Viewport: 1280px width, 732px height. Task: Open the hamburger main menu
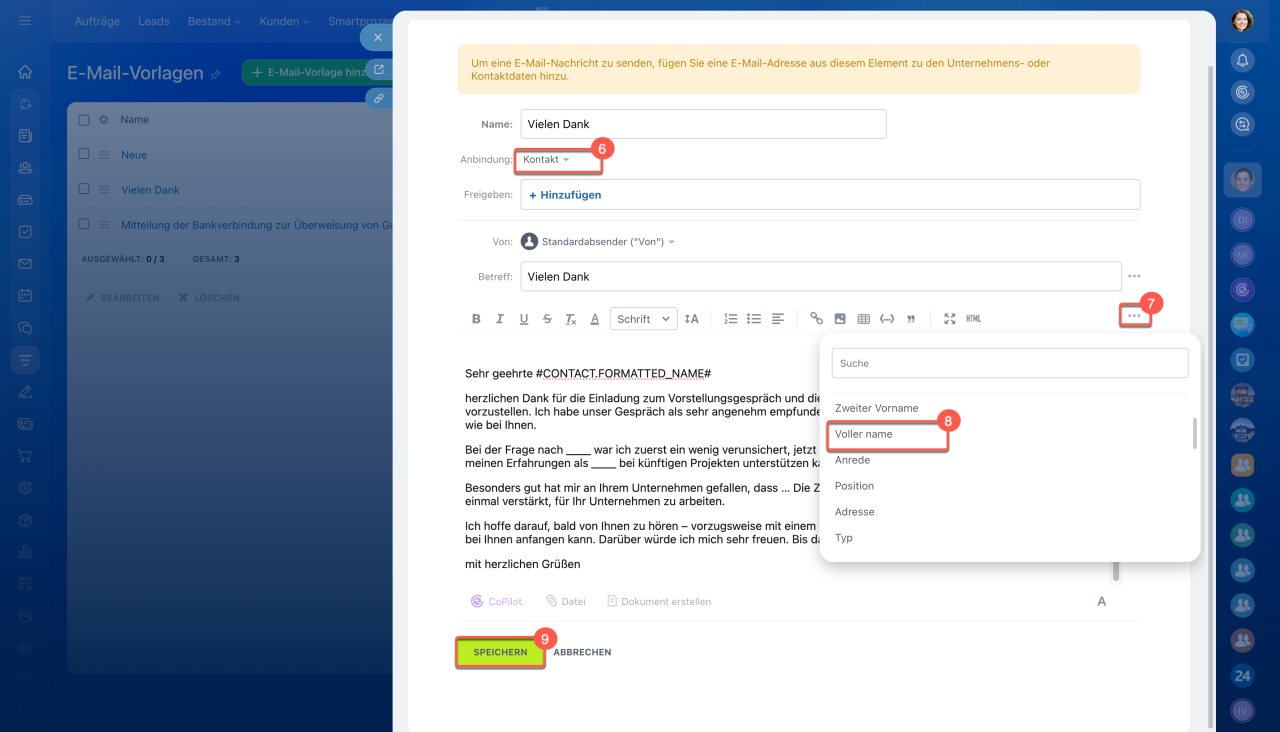25,21
